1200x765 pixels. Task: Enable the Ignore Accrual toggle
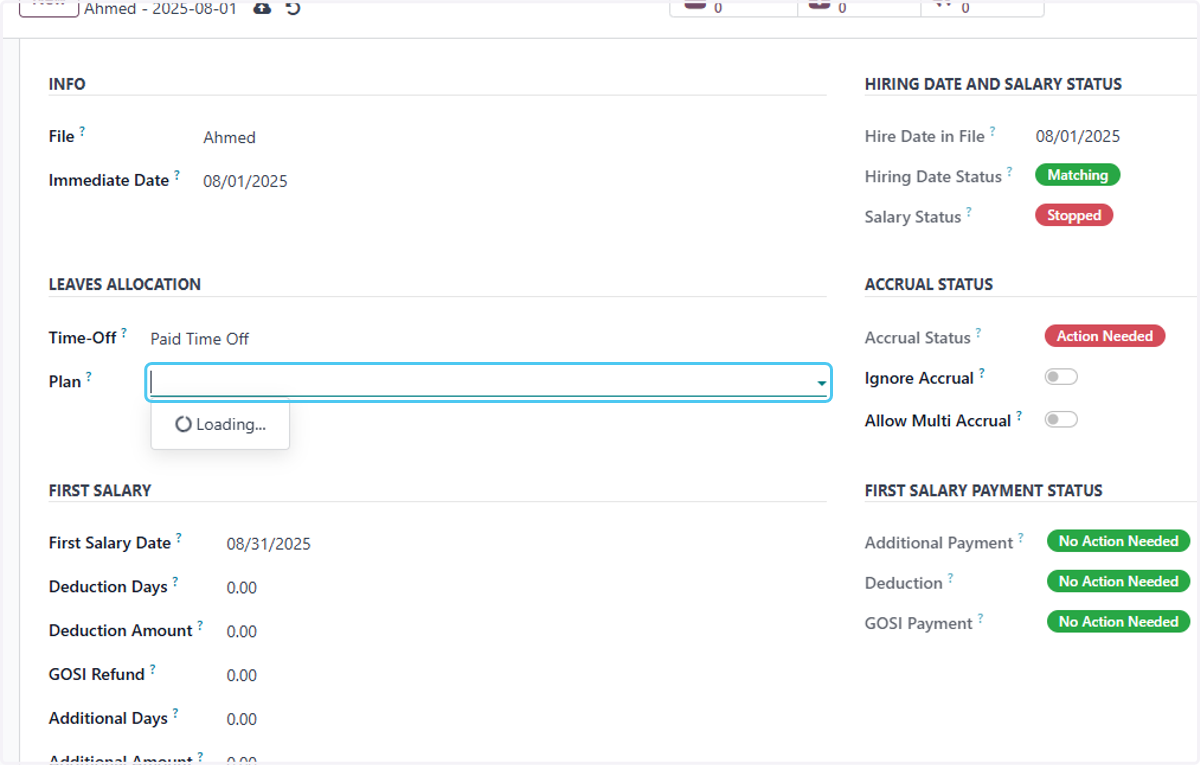click(1061, 377)
